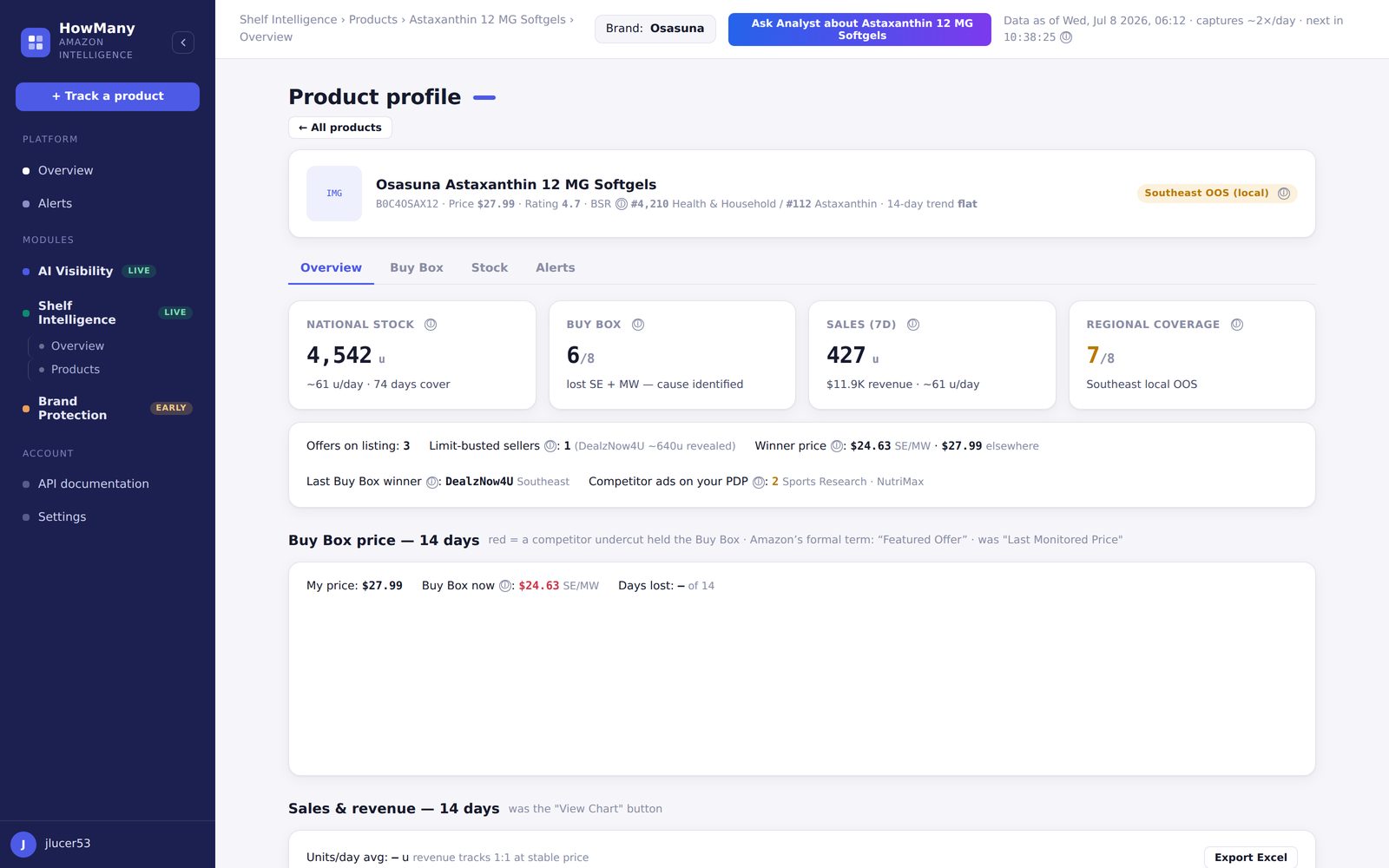
Task: Click Competitor ads on your PDP info icon
Action: point(759,482)
